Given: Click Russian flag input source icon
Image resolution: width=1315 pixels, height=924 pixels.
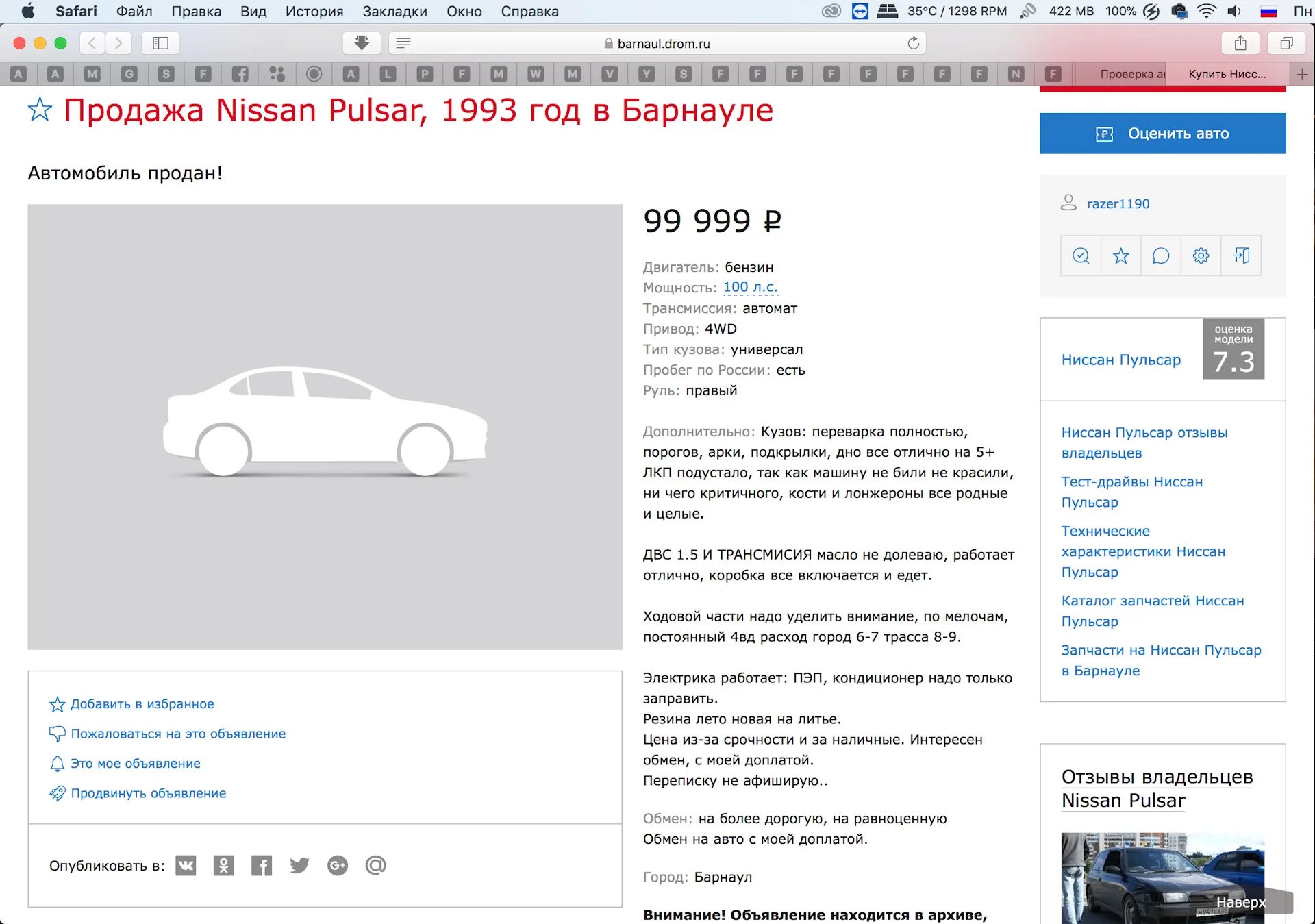Looking at the screenshot, I should pyautogui.click(x=1268, y=11).
